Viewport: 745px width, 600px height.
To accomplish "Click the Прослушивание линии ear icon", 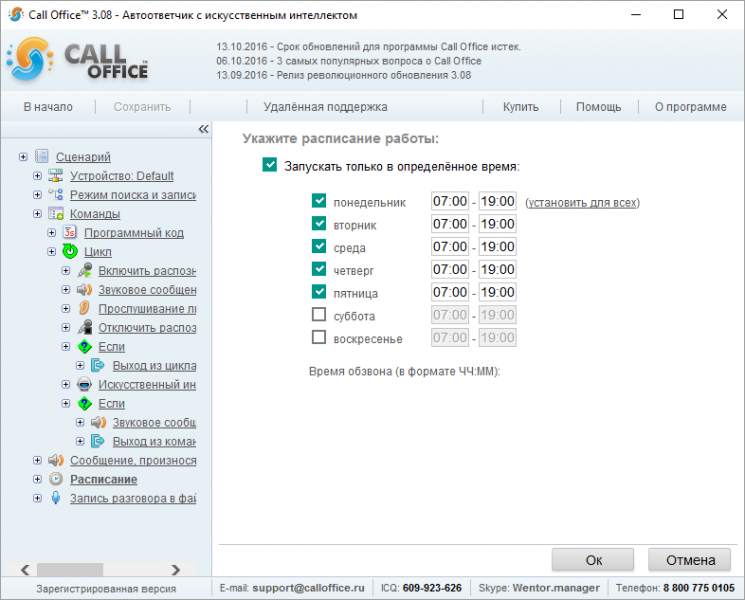I will pos(85,308).
